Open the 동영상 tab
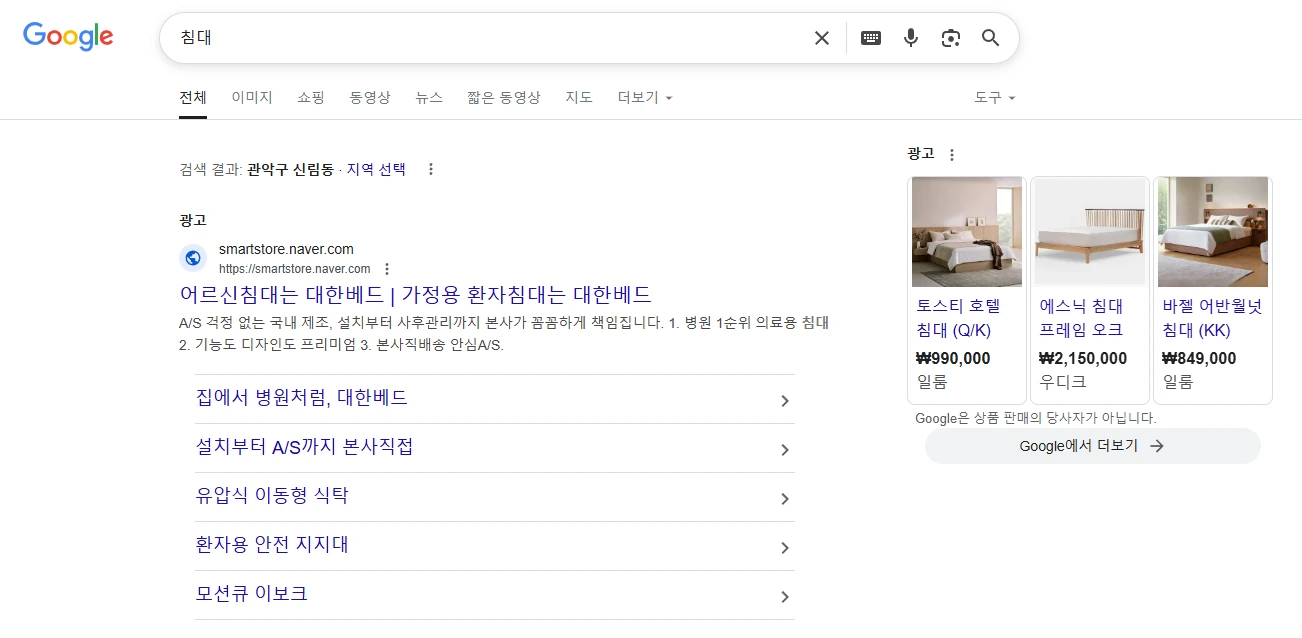 (x=370, y=97)
